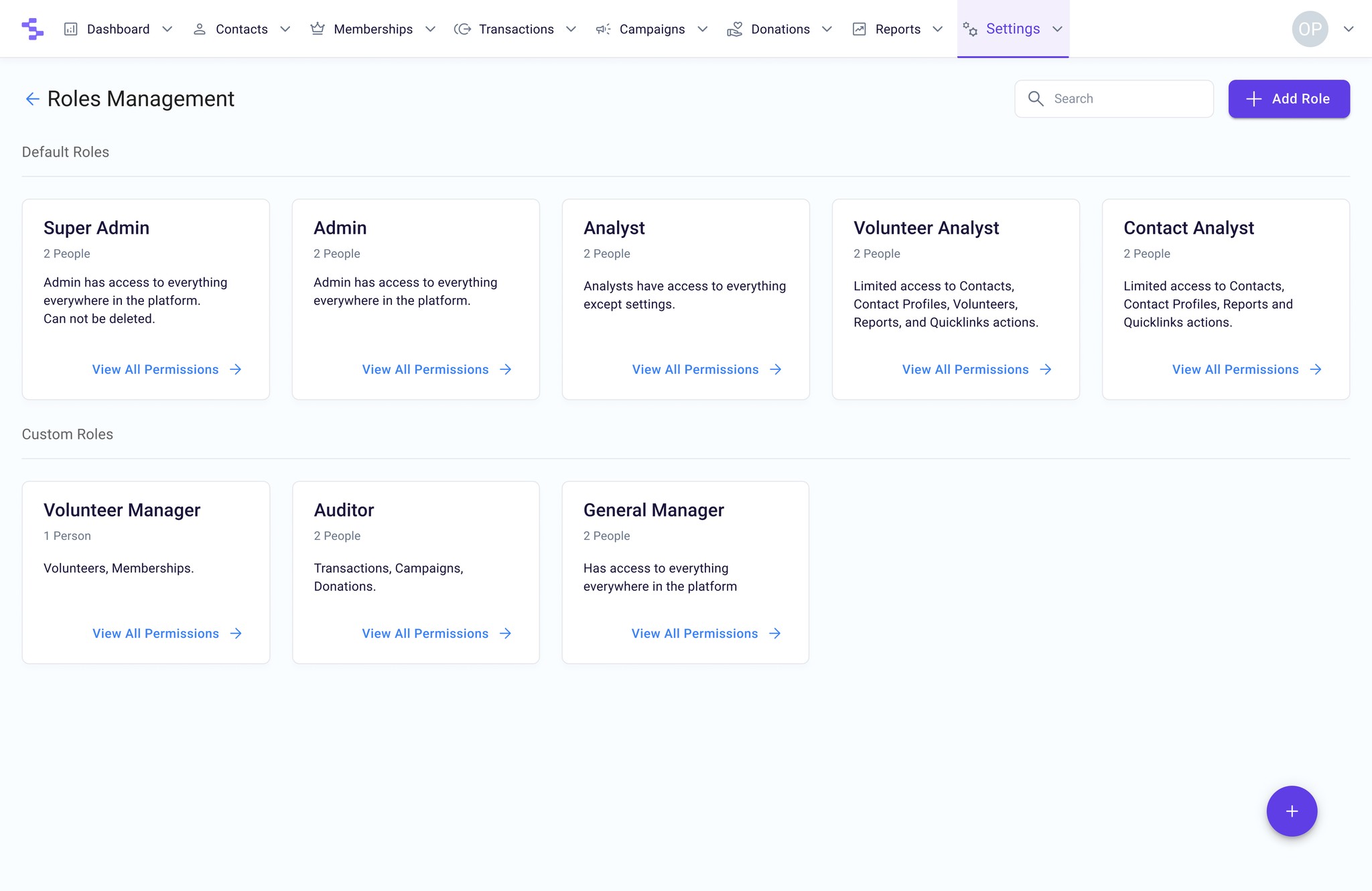Image resolution: width=1372 pixels, height=891 pixels.
Task: Click the Add Role button
Action: point(1289,99)
